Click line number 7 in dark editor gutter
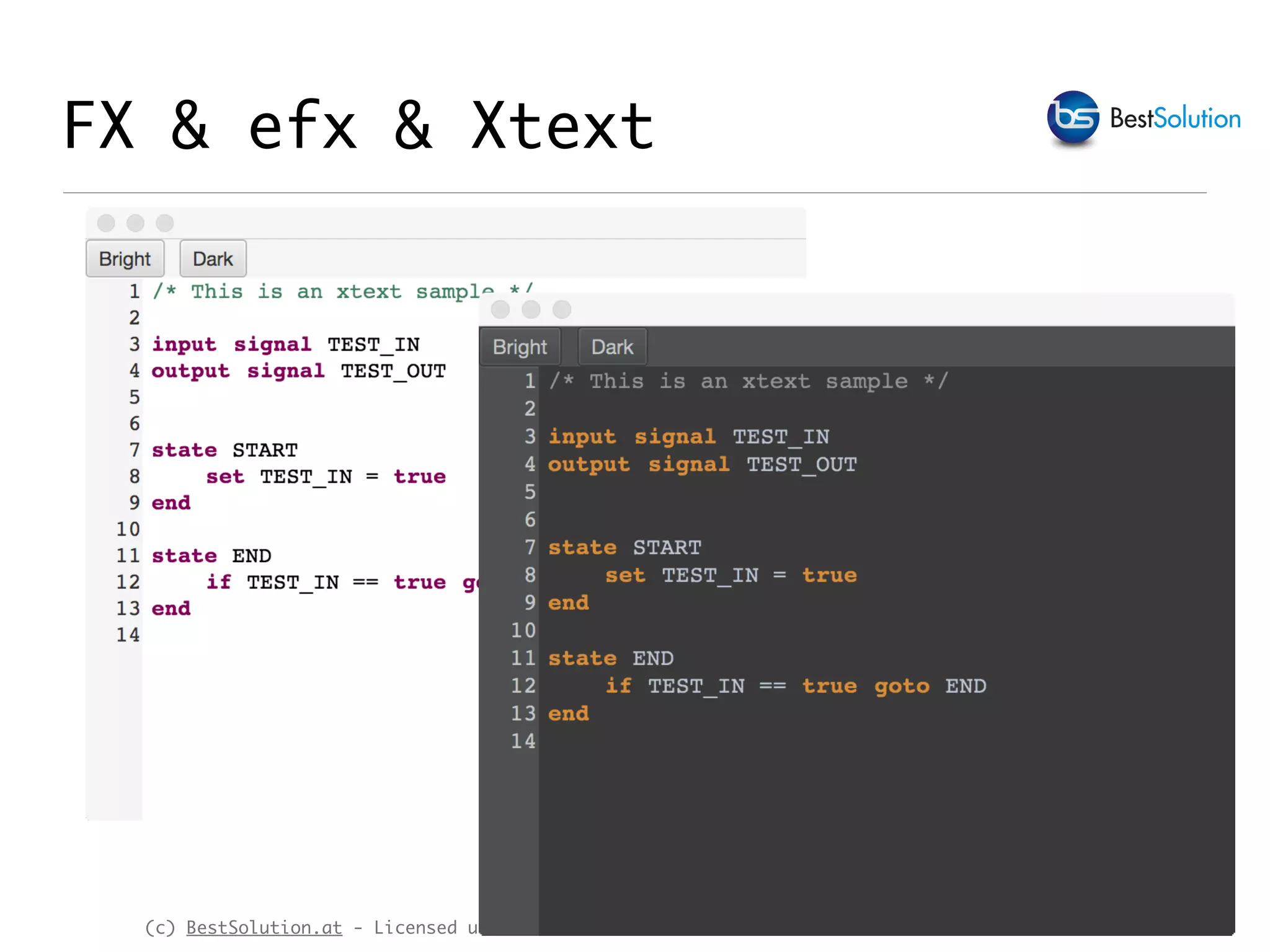This screenshot has width=1270, height=952. point(530,547)
